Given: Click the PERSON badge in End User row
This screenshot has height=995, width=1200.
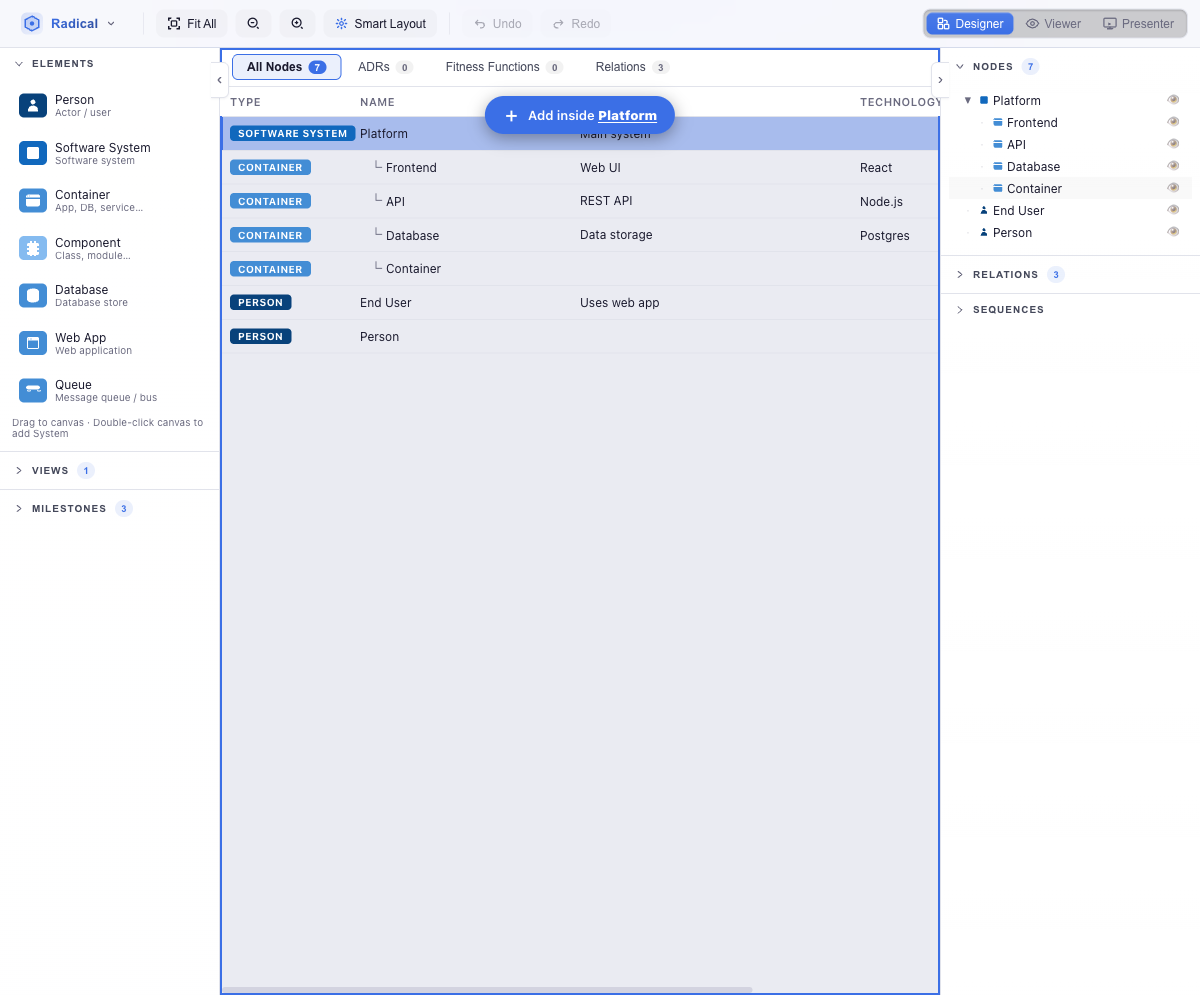Looking at the screenshot, I should tap(260, 302).
